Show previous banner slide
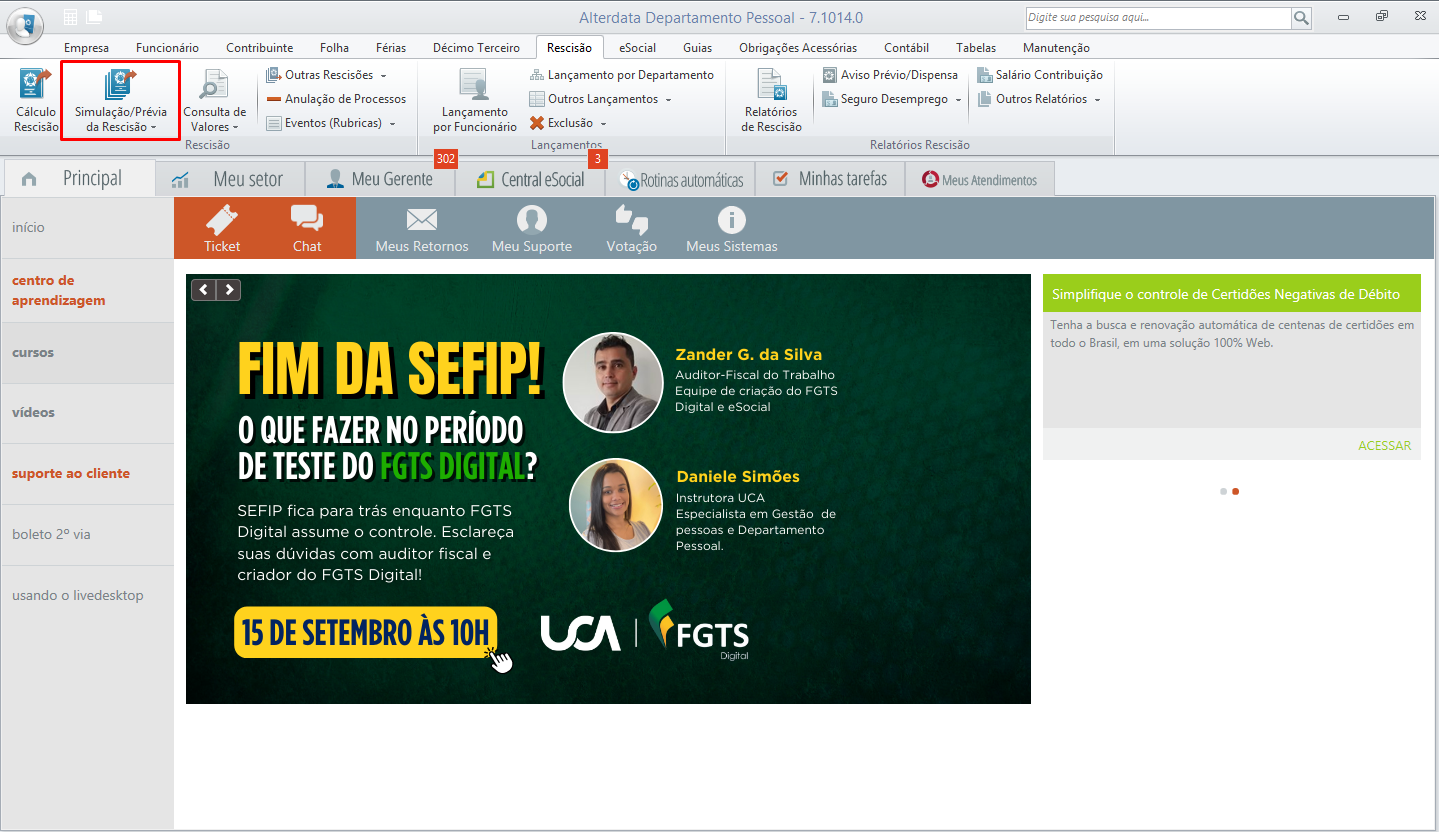 (204, 290)
